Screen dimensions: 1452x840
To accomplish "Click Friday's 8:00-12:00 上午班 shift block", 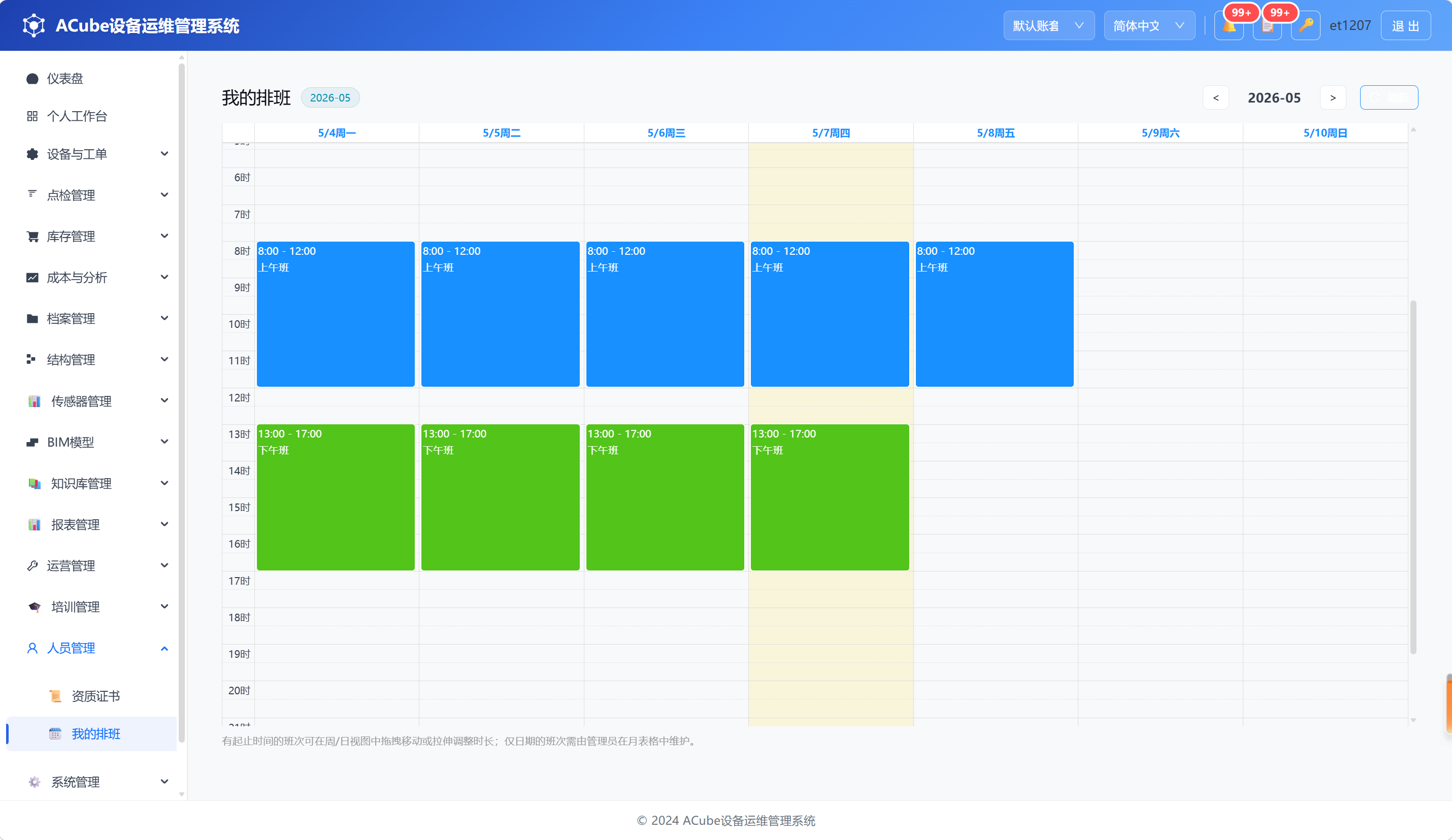I will (995, 314).
